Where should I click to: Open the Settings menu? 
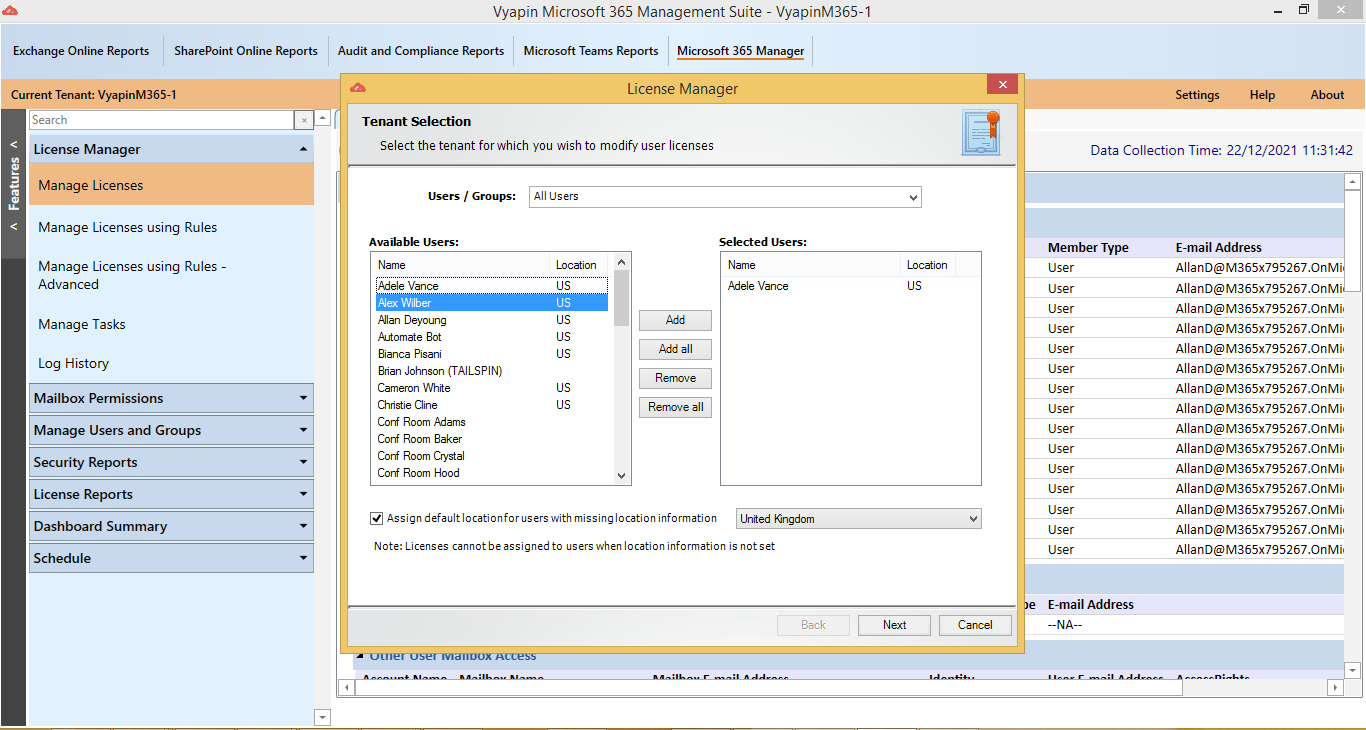tap(1197, 95)
